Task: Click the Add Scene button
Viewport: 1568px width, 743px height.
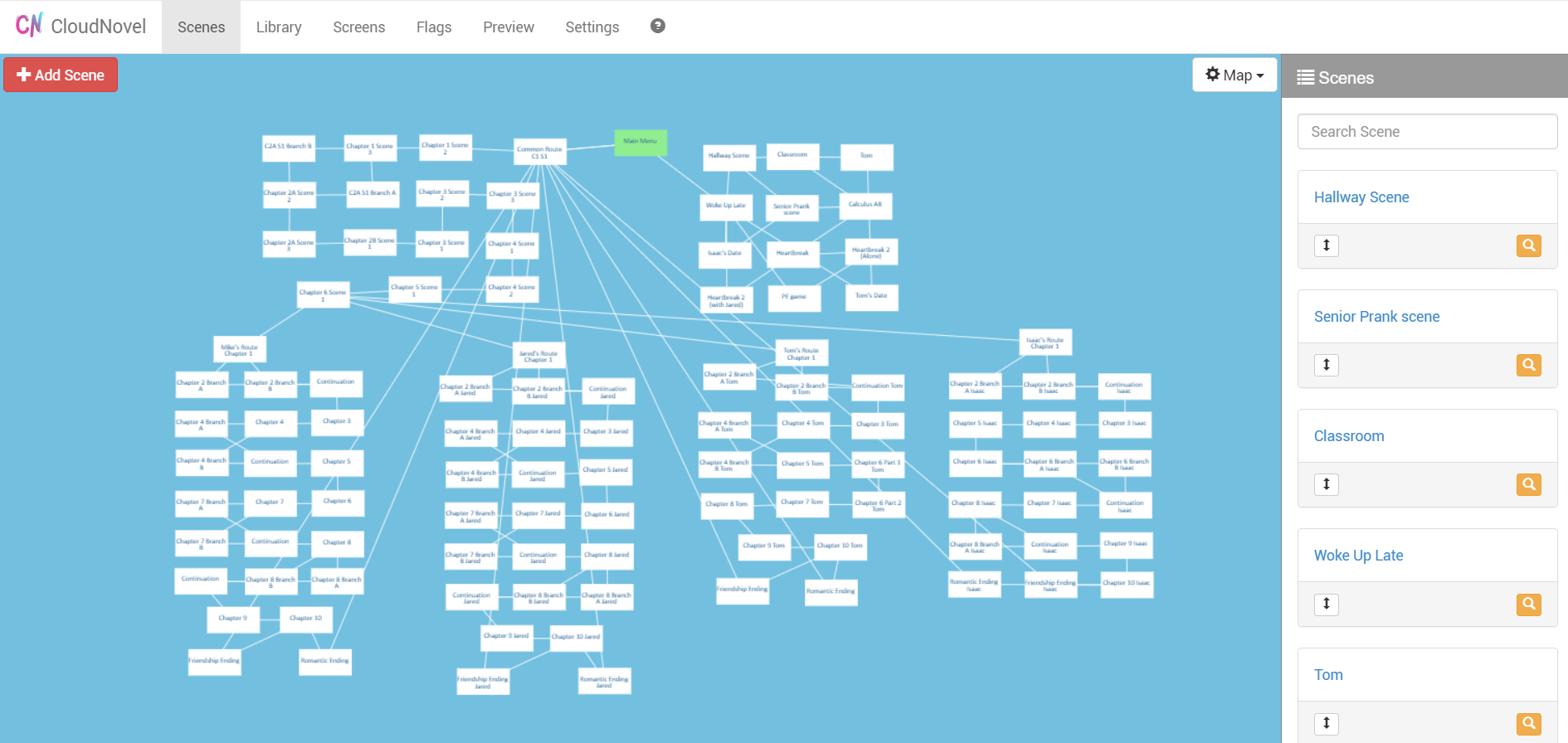Action: tap(61, 75)
